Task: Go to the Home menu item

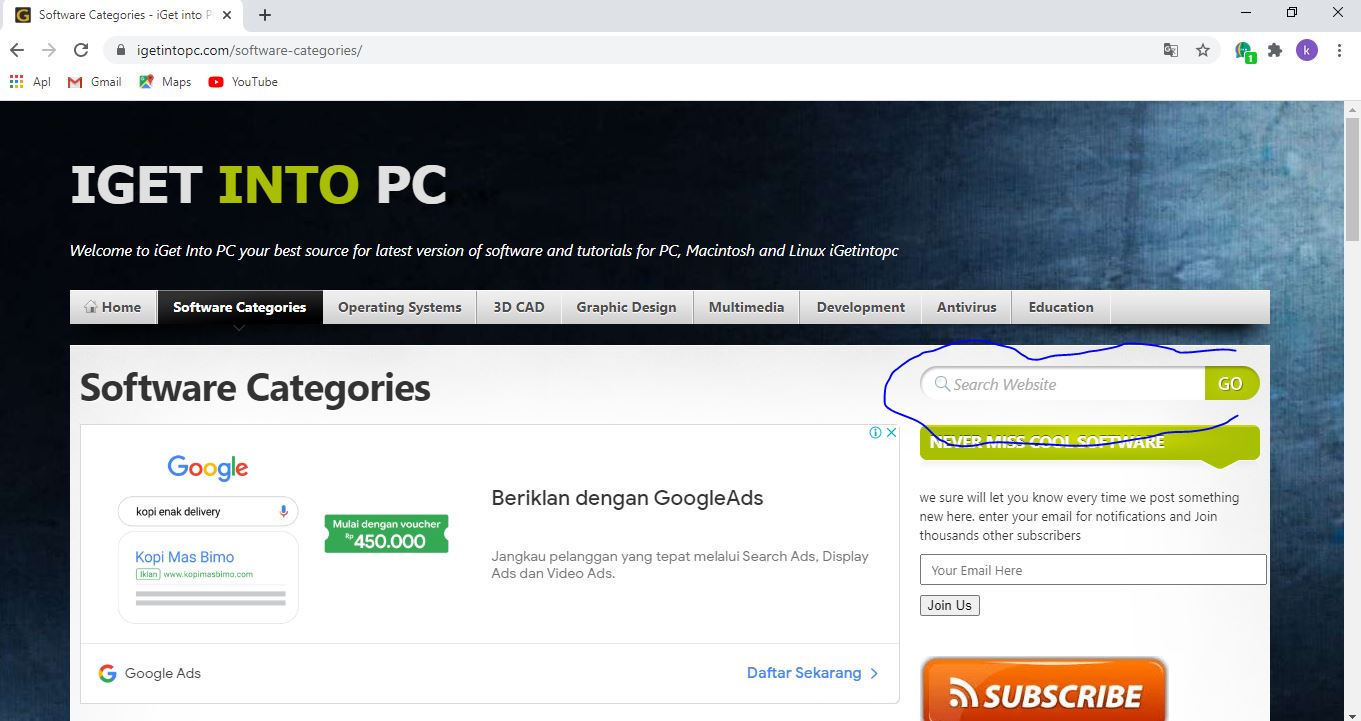Action: click(113, 307)
